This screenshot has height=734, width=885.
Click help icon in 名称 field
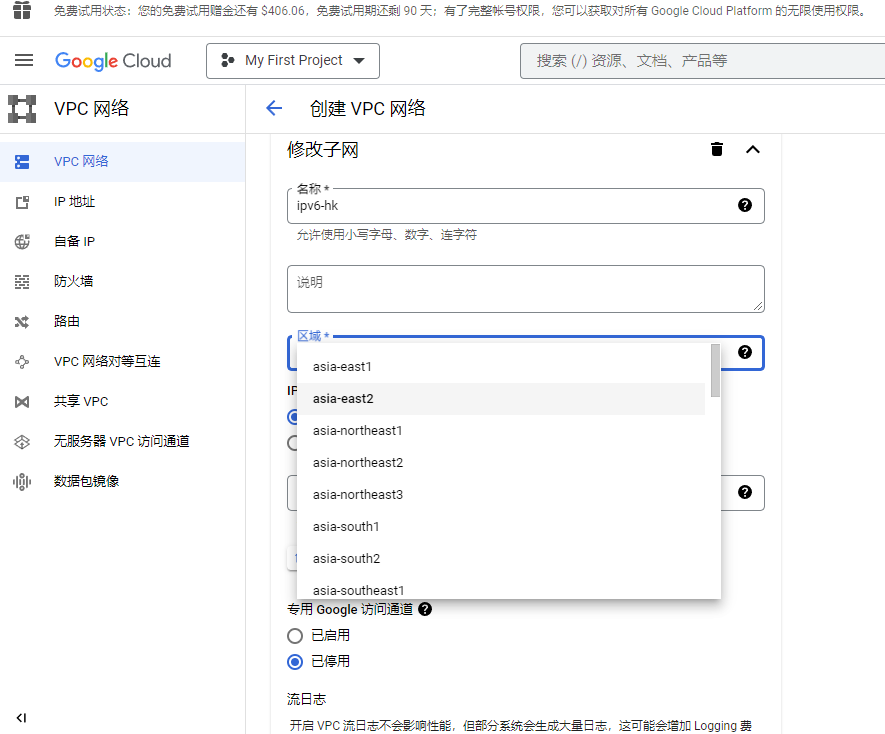click(744, 205)
